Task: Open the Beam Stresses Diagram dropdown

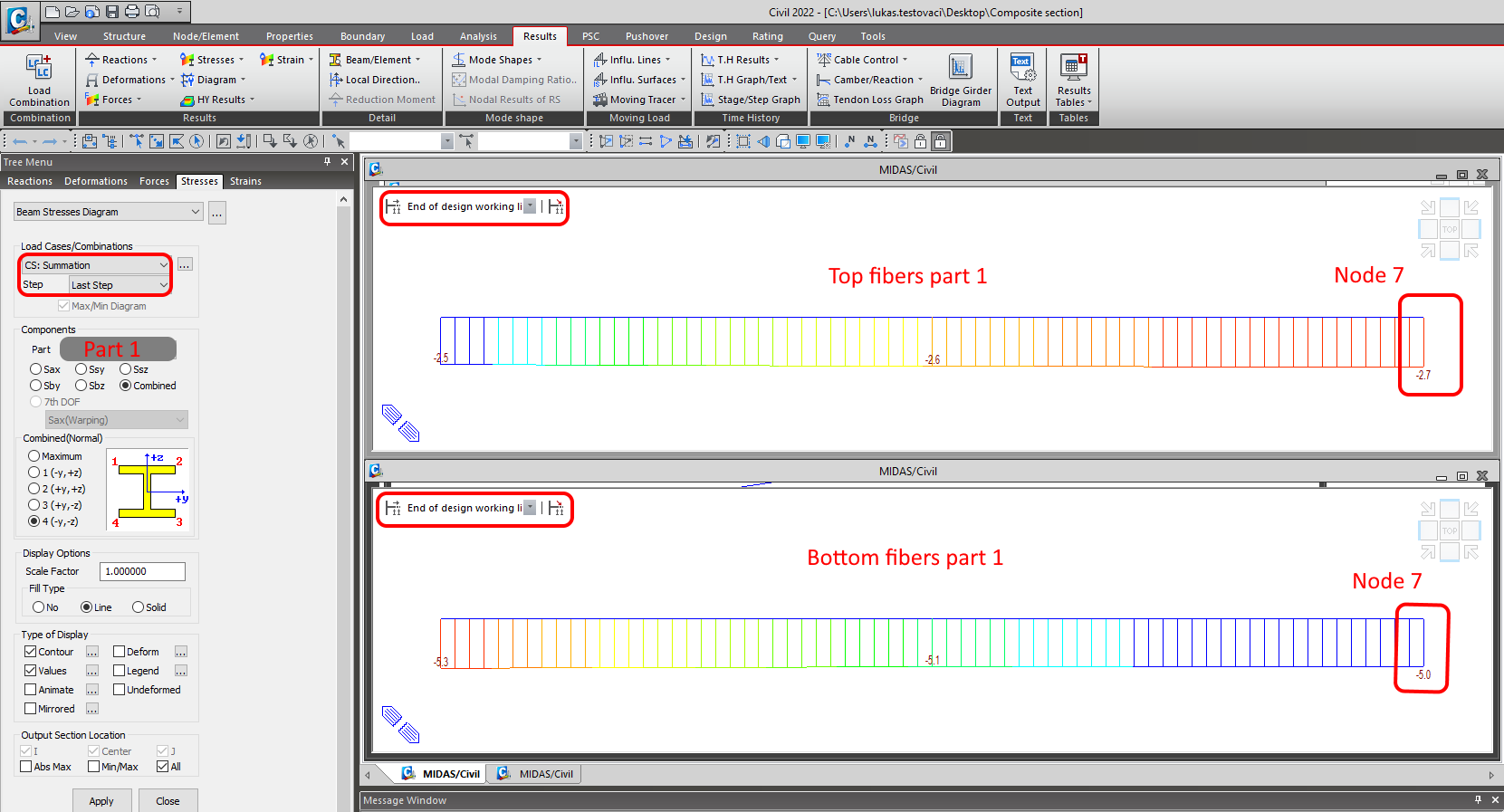Action: 108,212
